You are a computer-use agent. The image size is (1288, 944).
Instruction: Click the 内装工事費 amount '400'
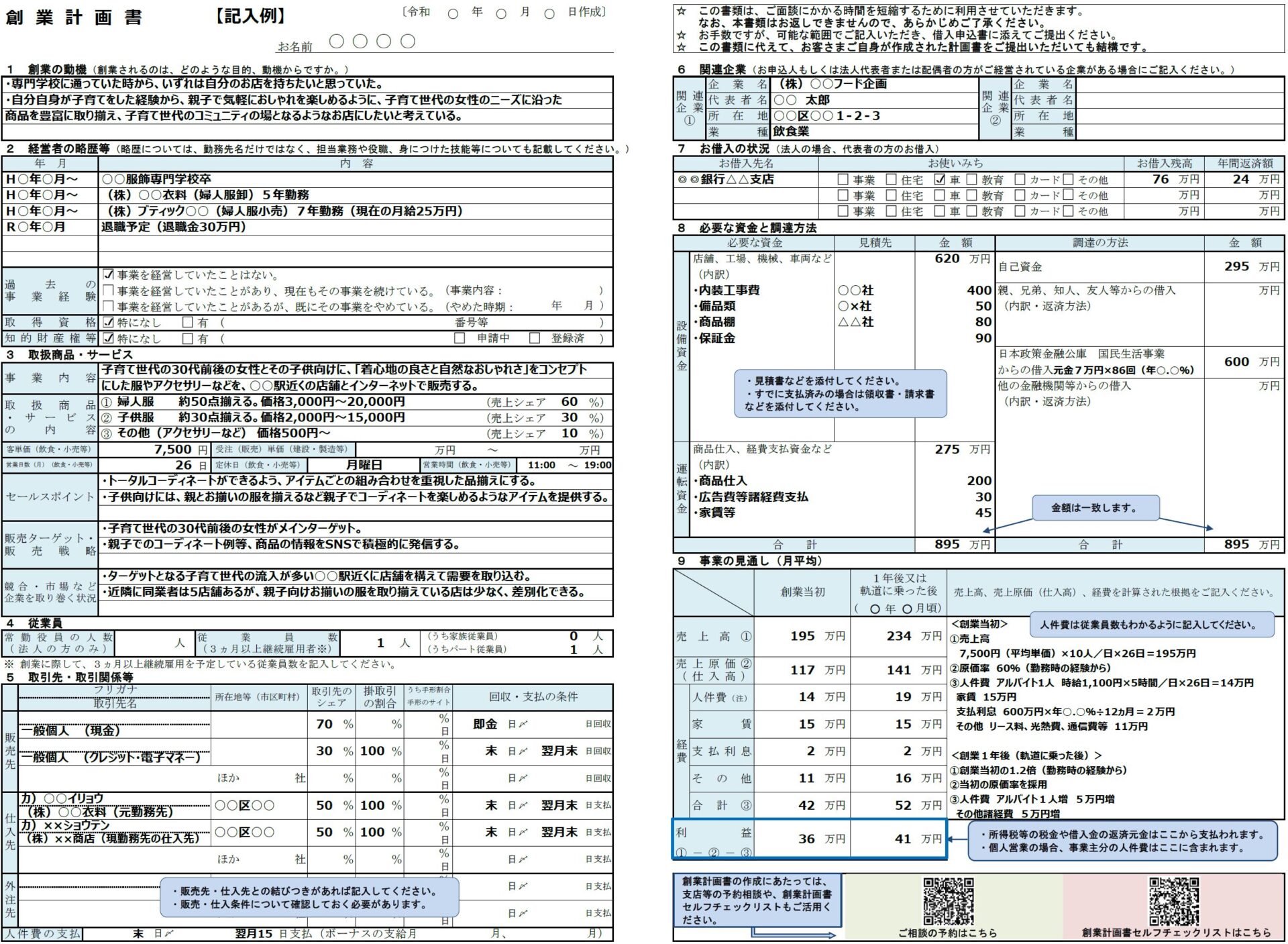click(979, 291)
